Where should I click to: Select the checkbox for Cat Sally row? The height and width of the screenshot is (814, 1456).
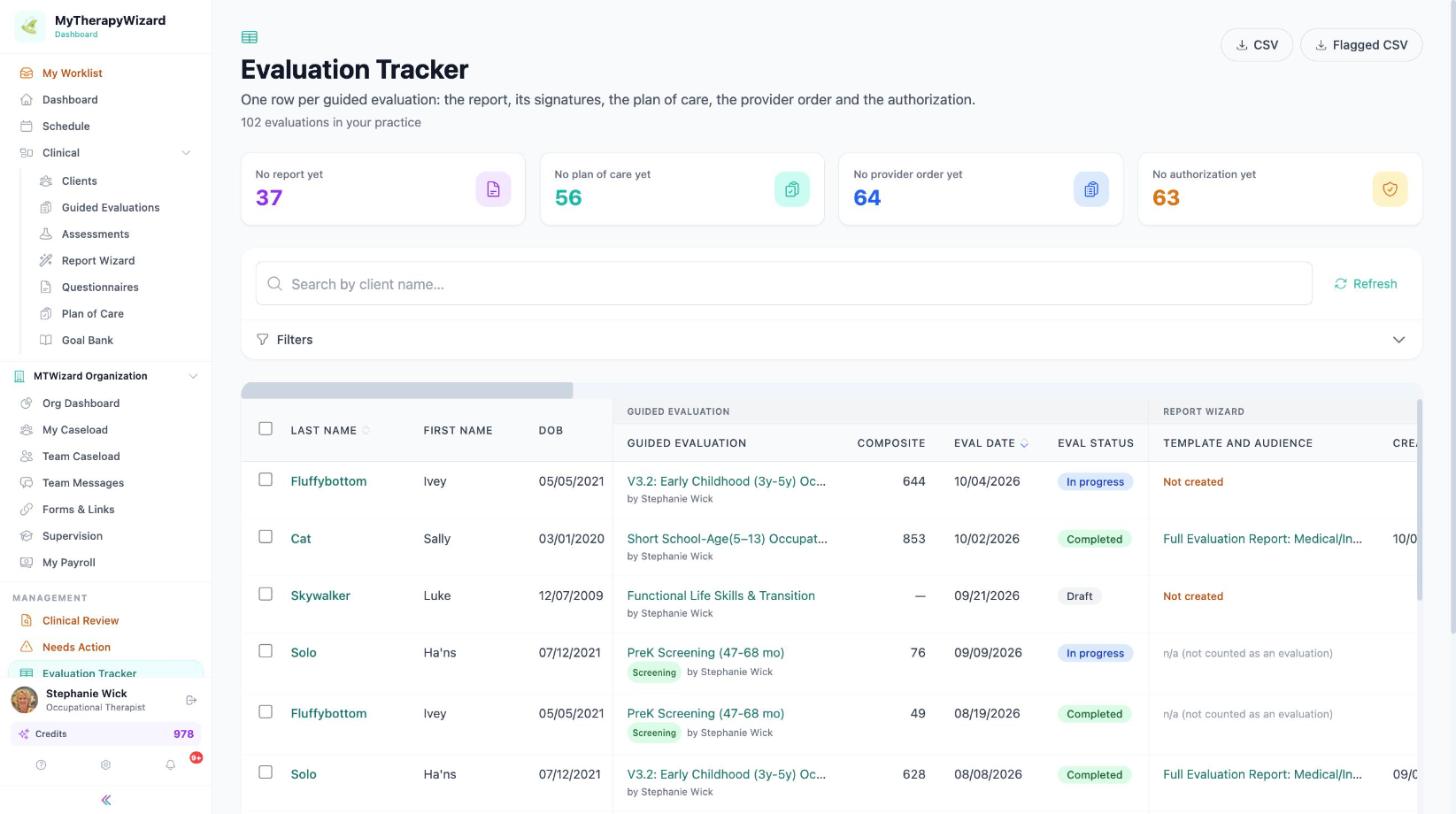(265, 536)
